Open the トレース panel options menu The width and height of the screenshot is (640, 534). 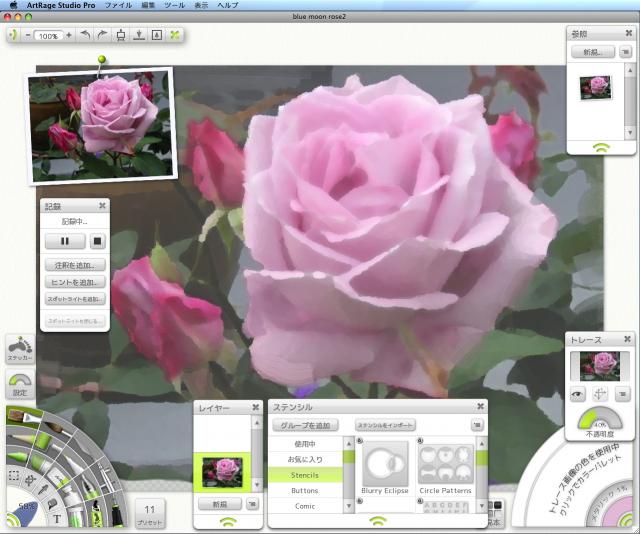pos(622,394)
